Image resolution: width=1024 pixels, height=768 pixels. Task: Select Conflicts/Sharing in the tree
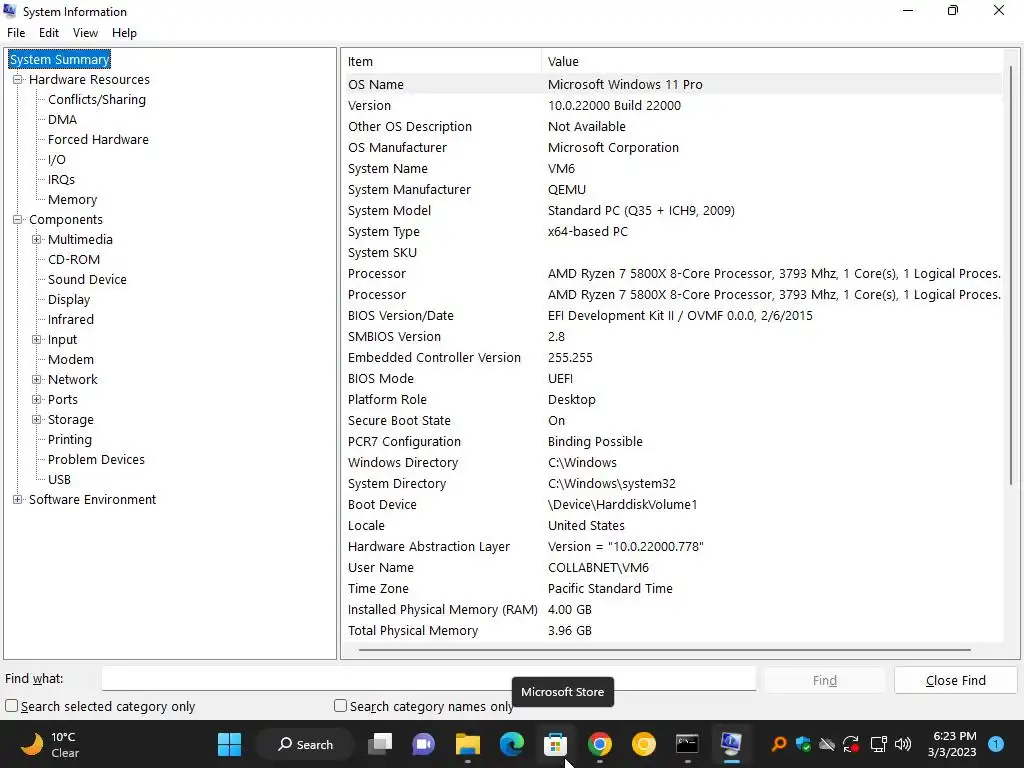pyautogui.click(x=97, y=99)
